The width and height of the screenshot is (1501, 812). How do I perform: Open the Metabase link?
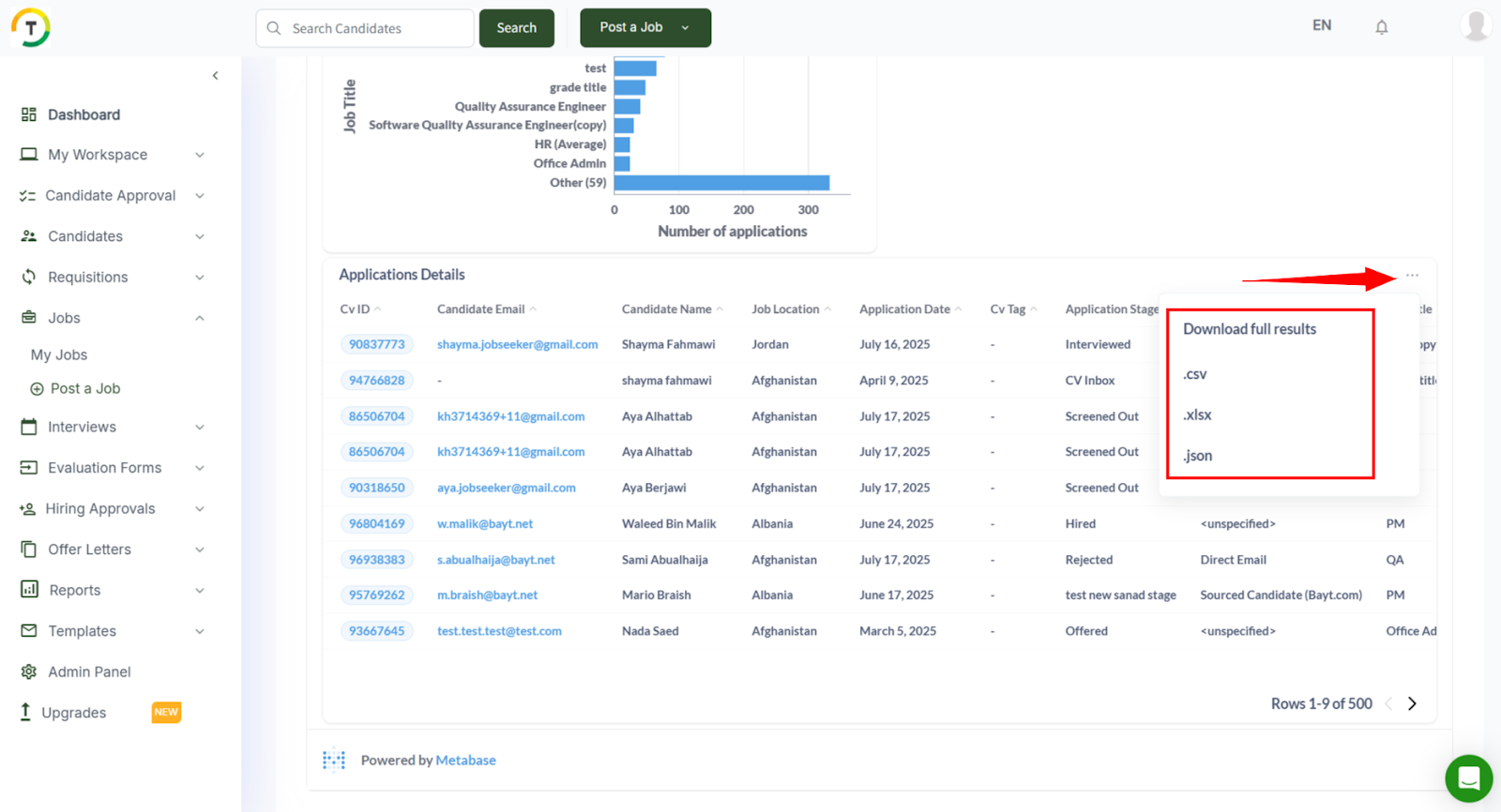pos(465,760)
